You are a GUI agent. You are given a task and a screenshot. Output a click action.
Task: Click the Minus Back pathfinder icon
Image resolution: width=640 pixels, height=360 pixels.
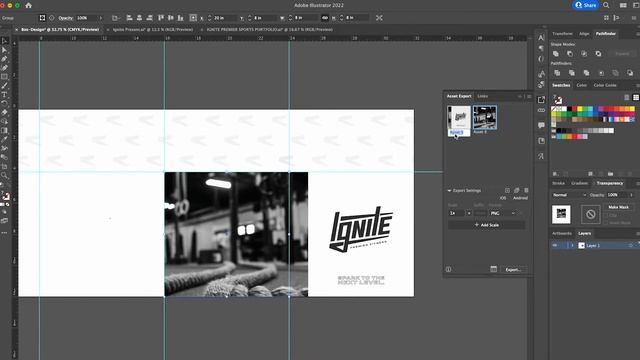[630, 73]
